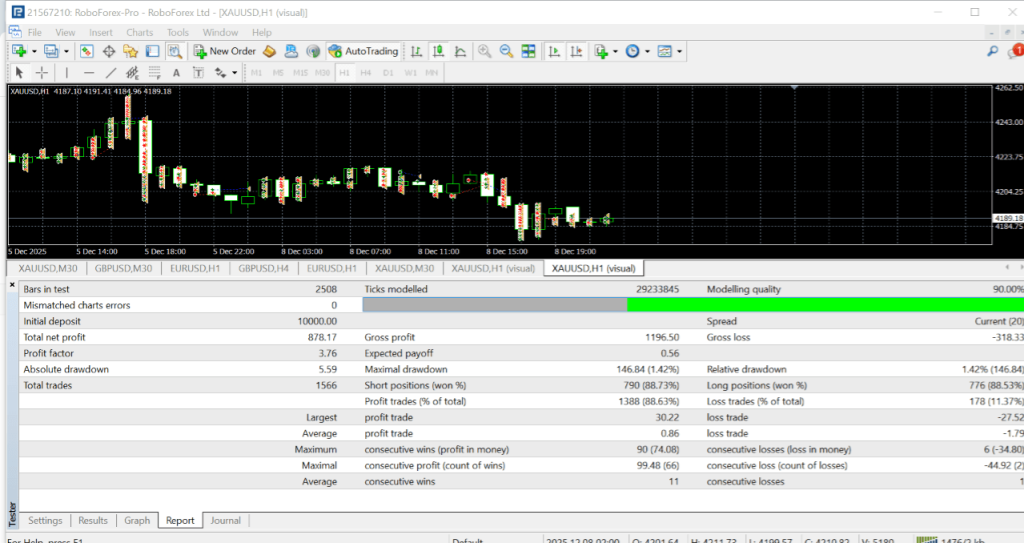
Task: Select the Cursor arrow tool
Action: [19, 73]
